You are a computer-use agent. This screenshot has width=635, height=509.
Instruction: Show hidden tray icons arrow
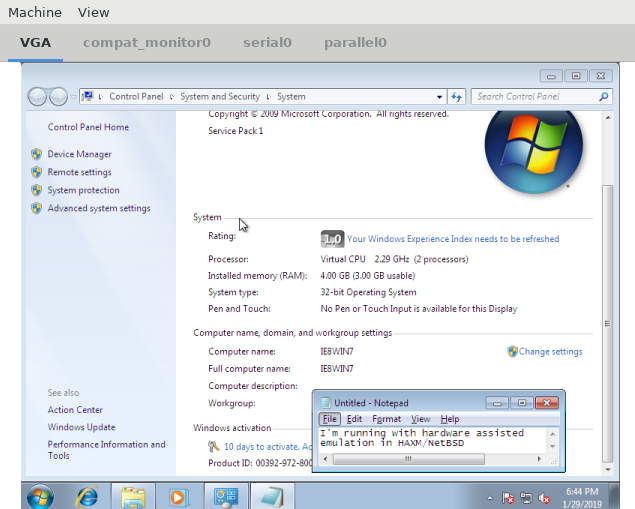490,498
